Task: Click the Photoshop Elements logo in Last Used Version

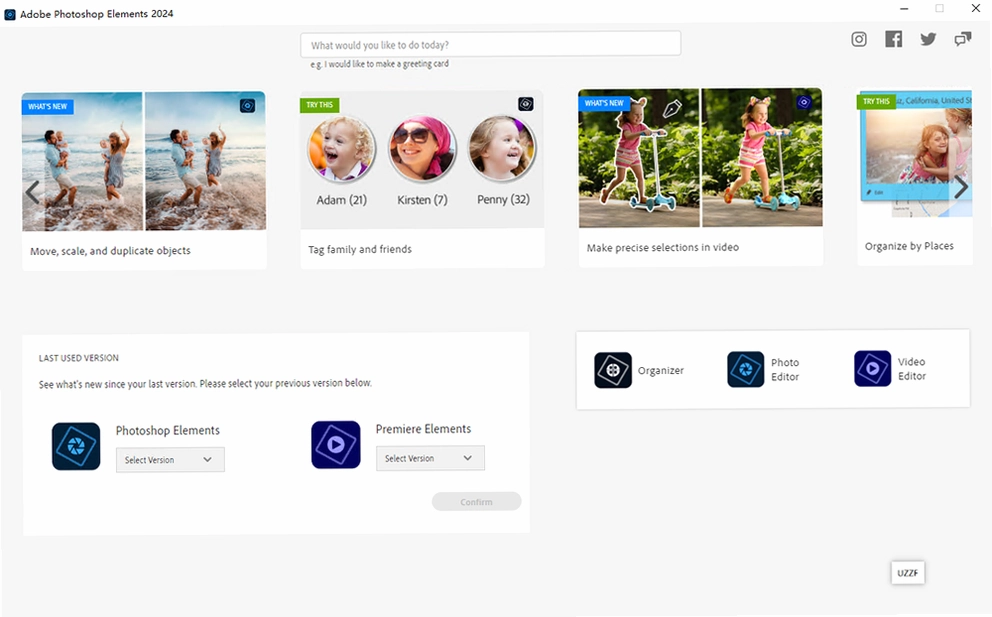Action: (76, 446)
